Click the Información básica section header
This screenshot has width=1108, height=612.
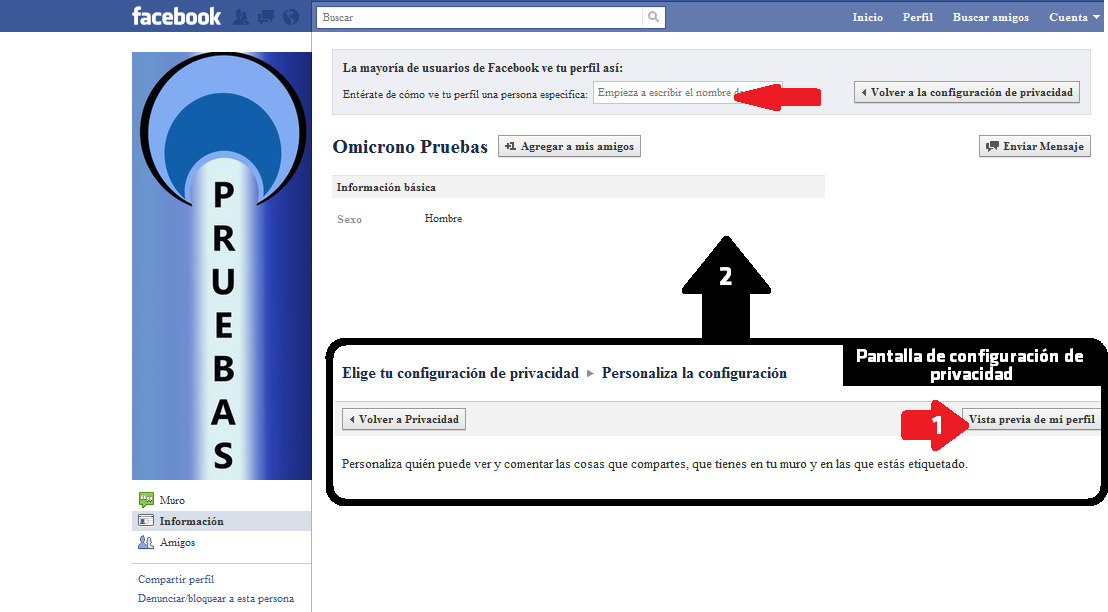click(578, 187)
